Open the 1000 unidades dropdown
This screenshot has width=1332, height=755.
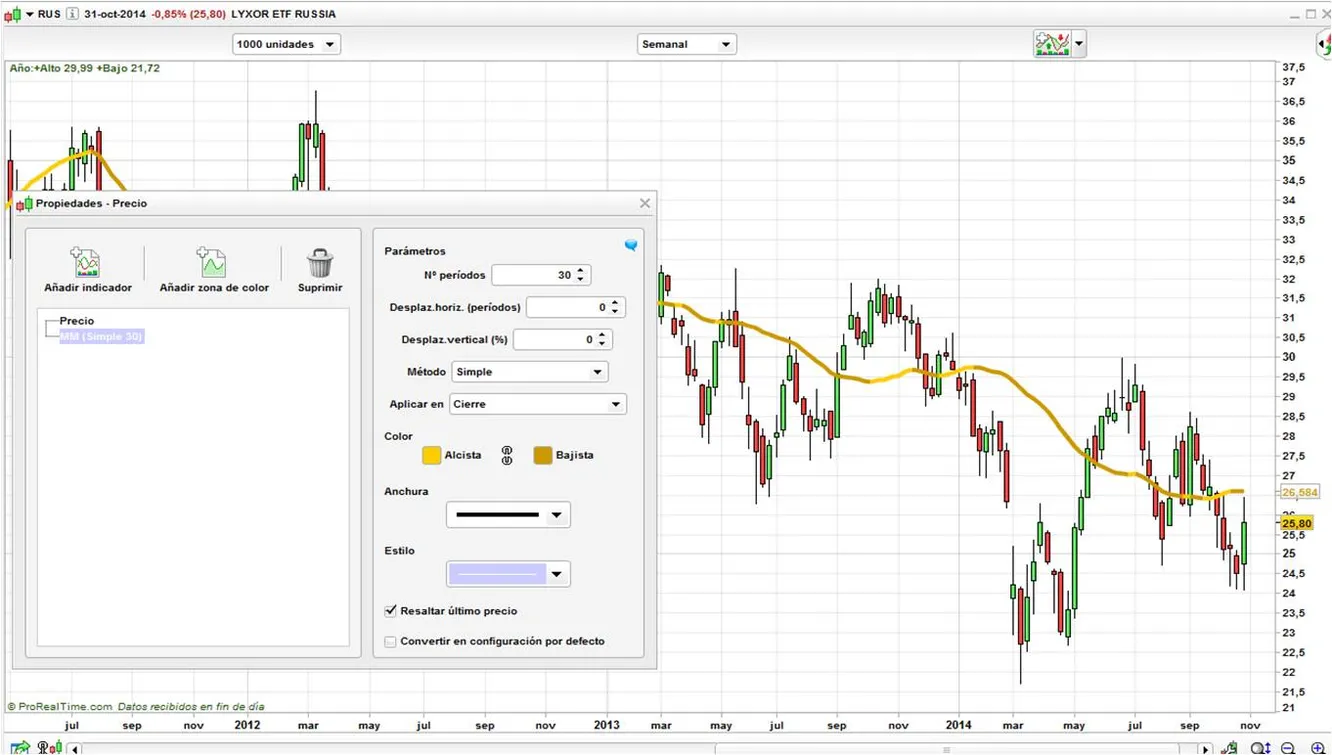pyautogui.click(x=286, y=44)
